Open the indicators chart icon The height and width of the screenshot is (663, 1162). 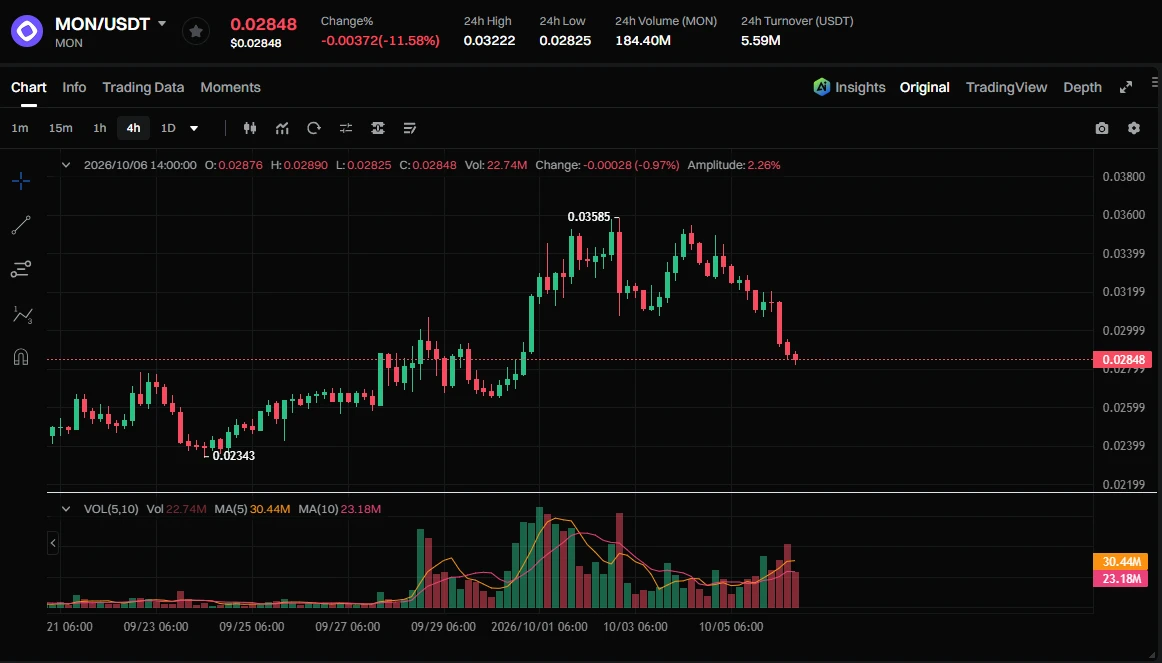click(282, 128)
